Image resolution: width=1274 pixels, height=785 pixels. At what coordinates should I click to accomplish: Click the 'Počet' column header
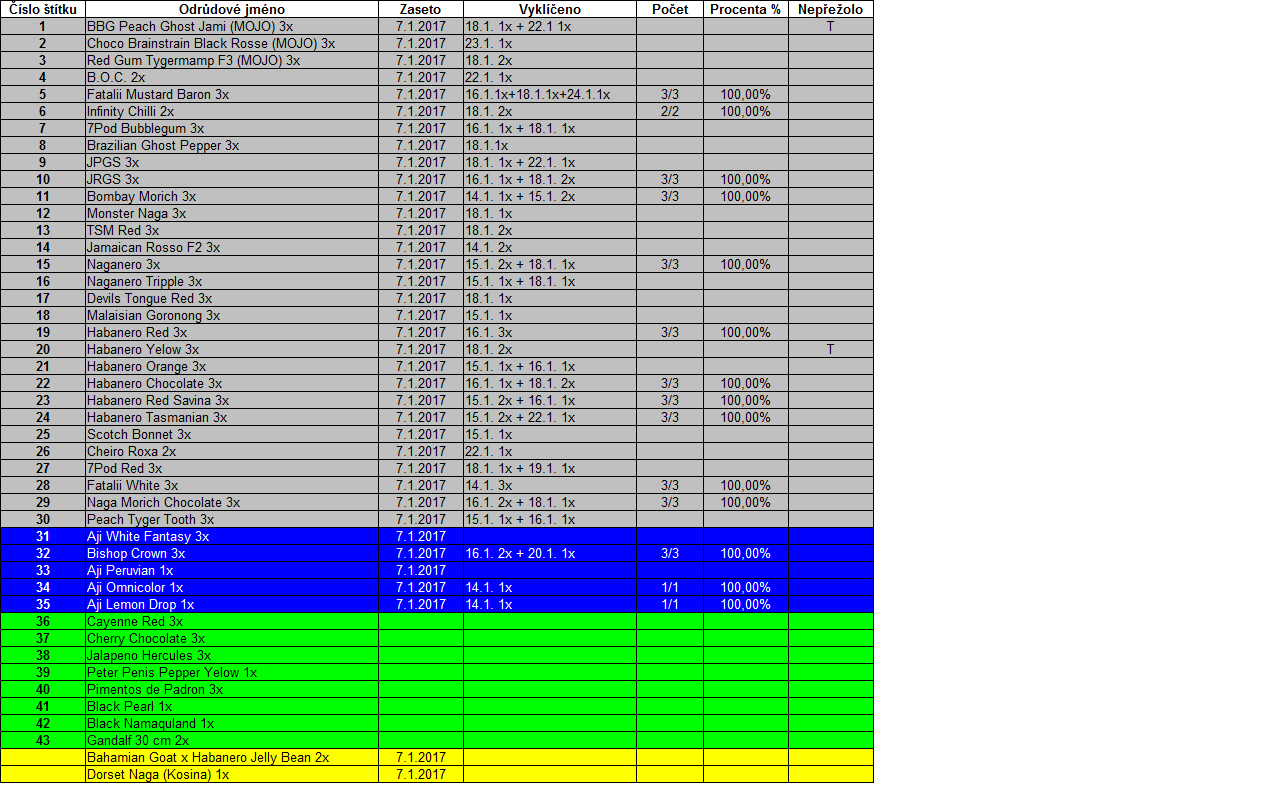point(669,9)
